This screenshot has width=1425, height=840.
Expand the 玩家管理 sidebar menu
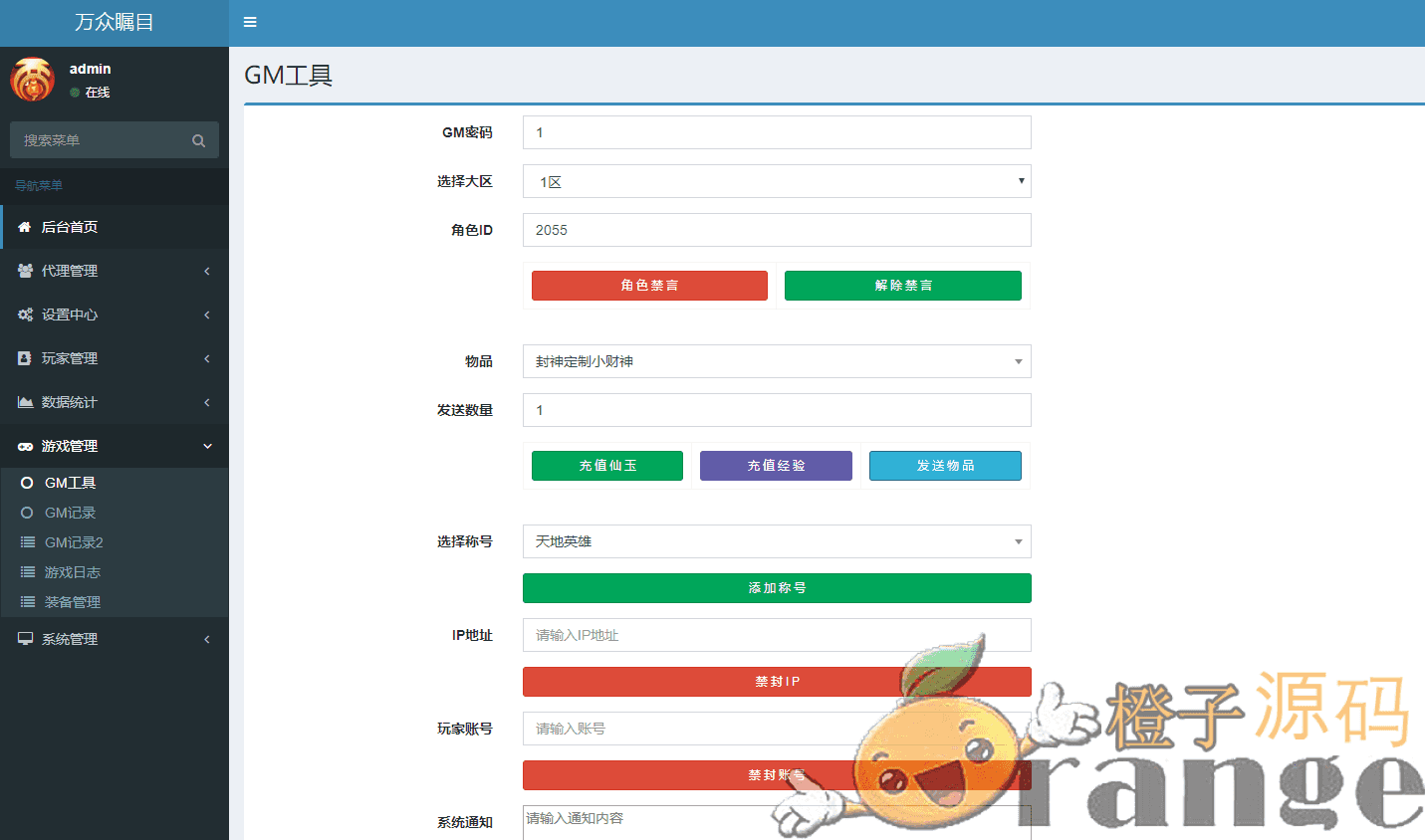click(114, 358)
